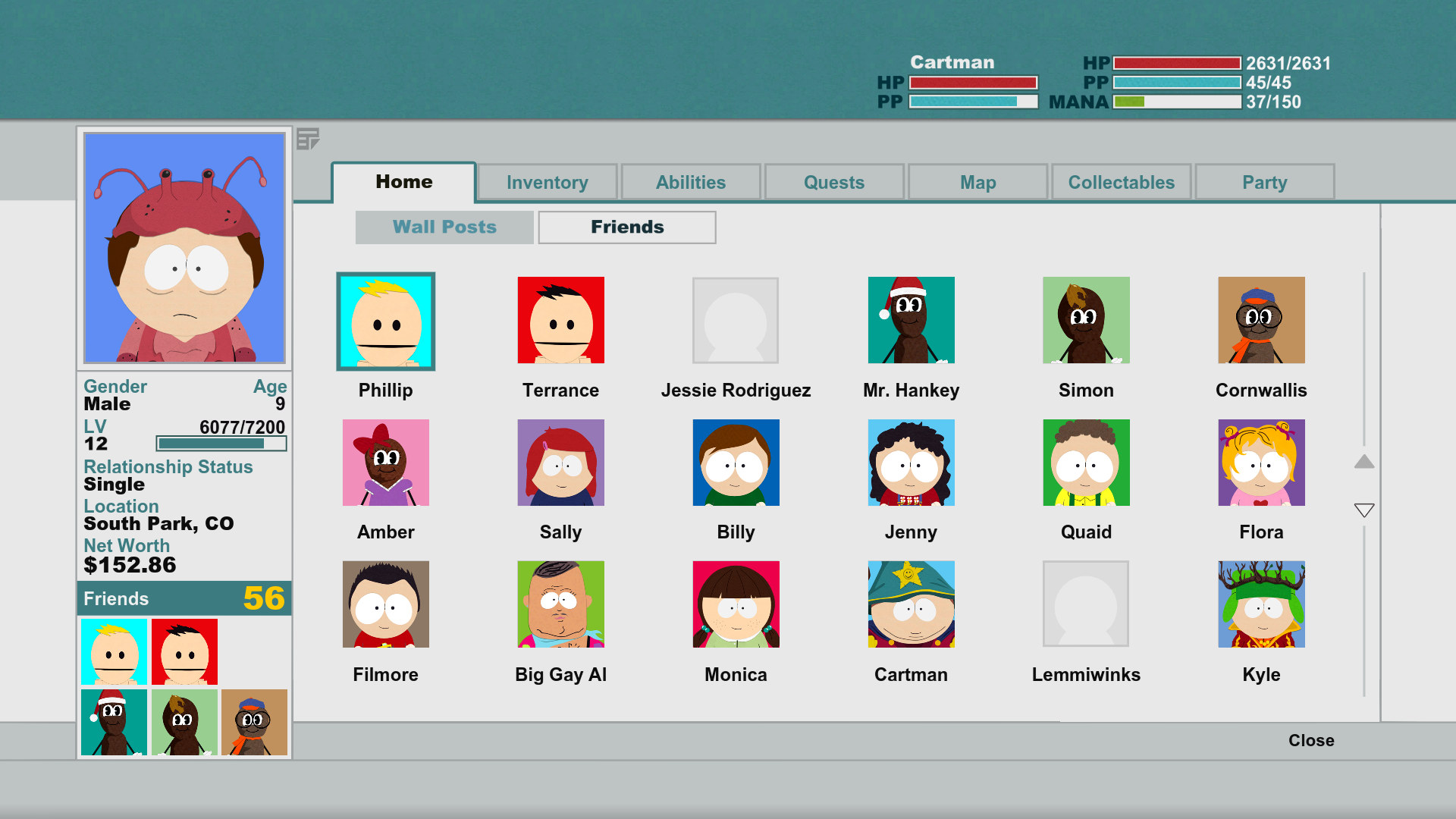Image resolution: width=1456 pixels, height=819 pixels.
Task: Open Amber's friend avatar
Action: (385, 463)
